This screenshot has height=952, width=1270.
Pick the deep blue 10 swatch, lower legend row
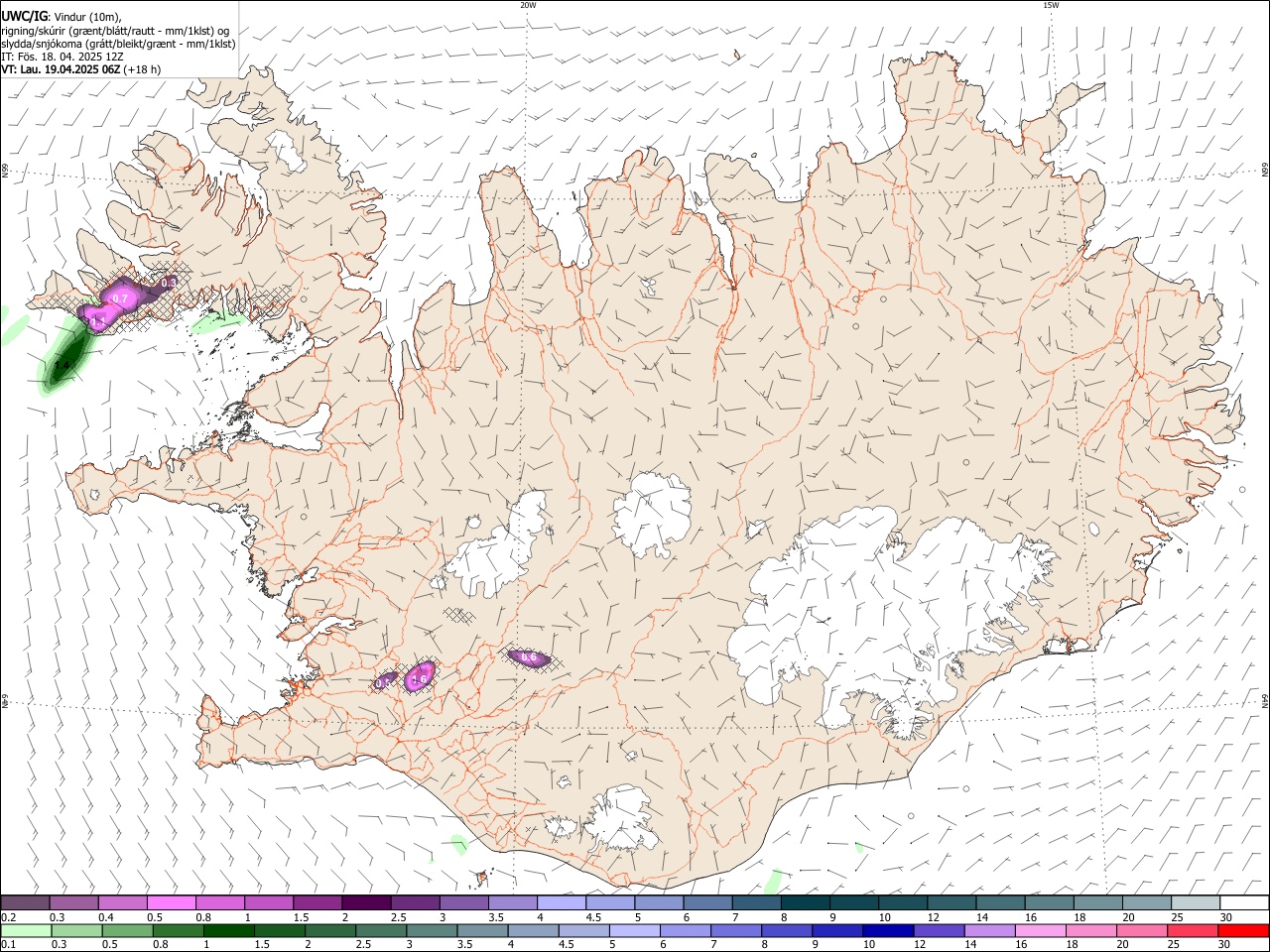887,931
